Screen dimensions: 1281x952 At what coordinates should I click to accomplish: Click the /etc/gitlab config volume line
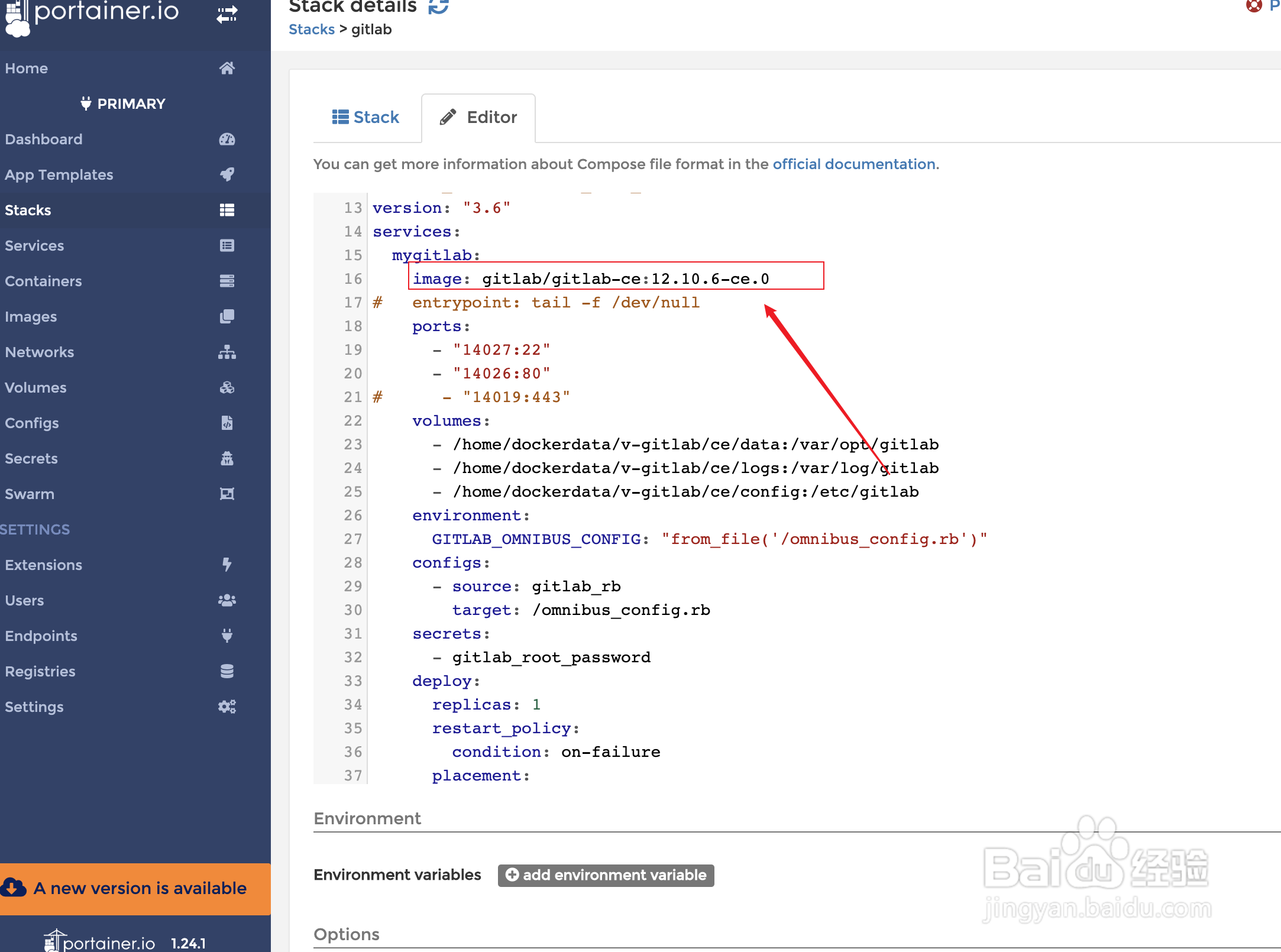(x=675, y=491)
